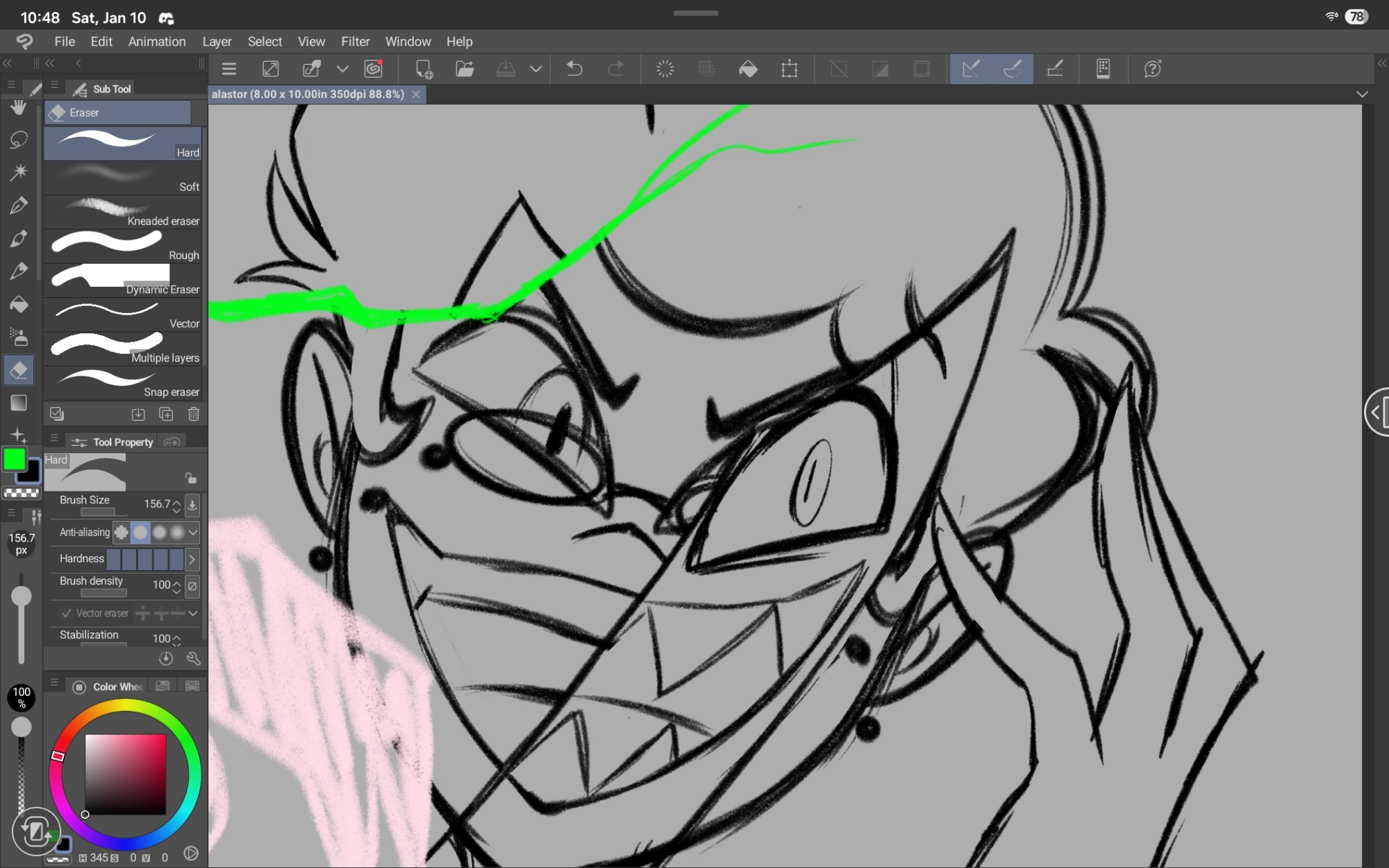Image resolution: width=1389 pixels, height=868 pixels.
Task: Delete sub tool with trash icon
Action: point(194,415)
